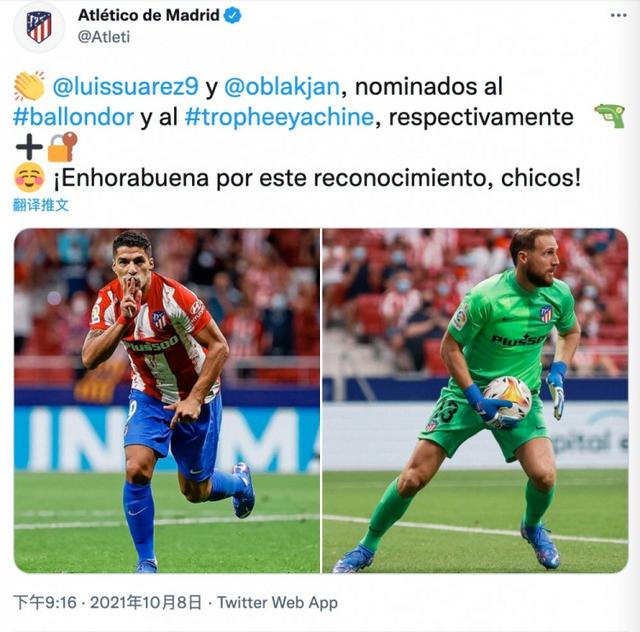640x632 pixels.
Task: Open the right photo of the green-kit goalkeeper
Action: (476, 401)
